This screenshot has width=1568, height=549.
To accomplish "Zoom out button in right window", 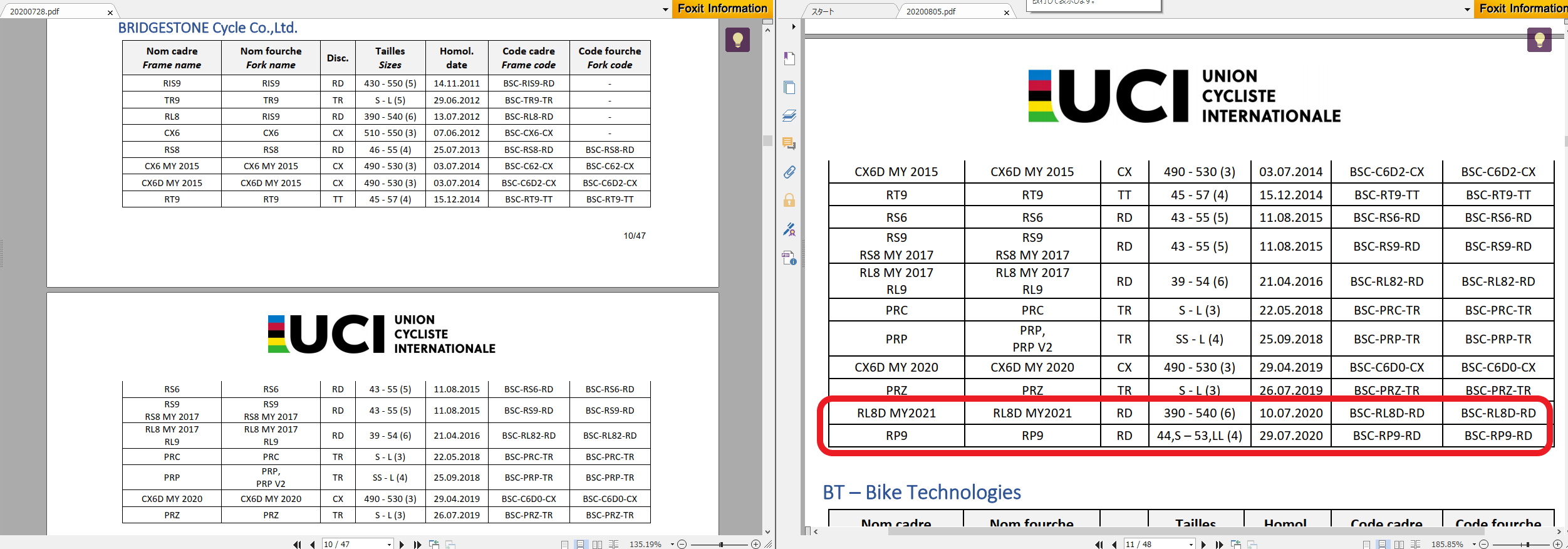I will [x=1484, y=545].
